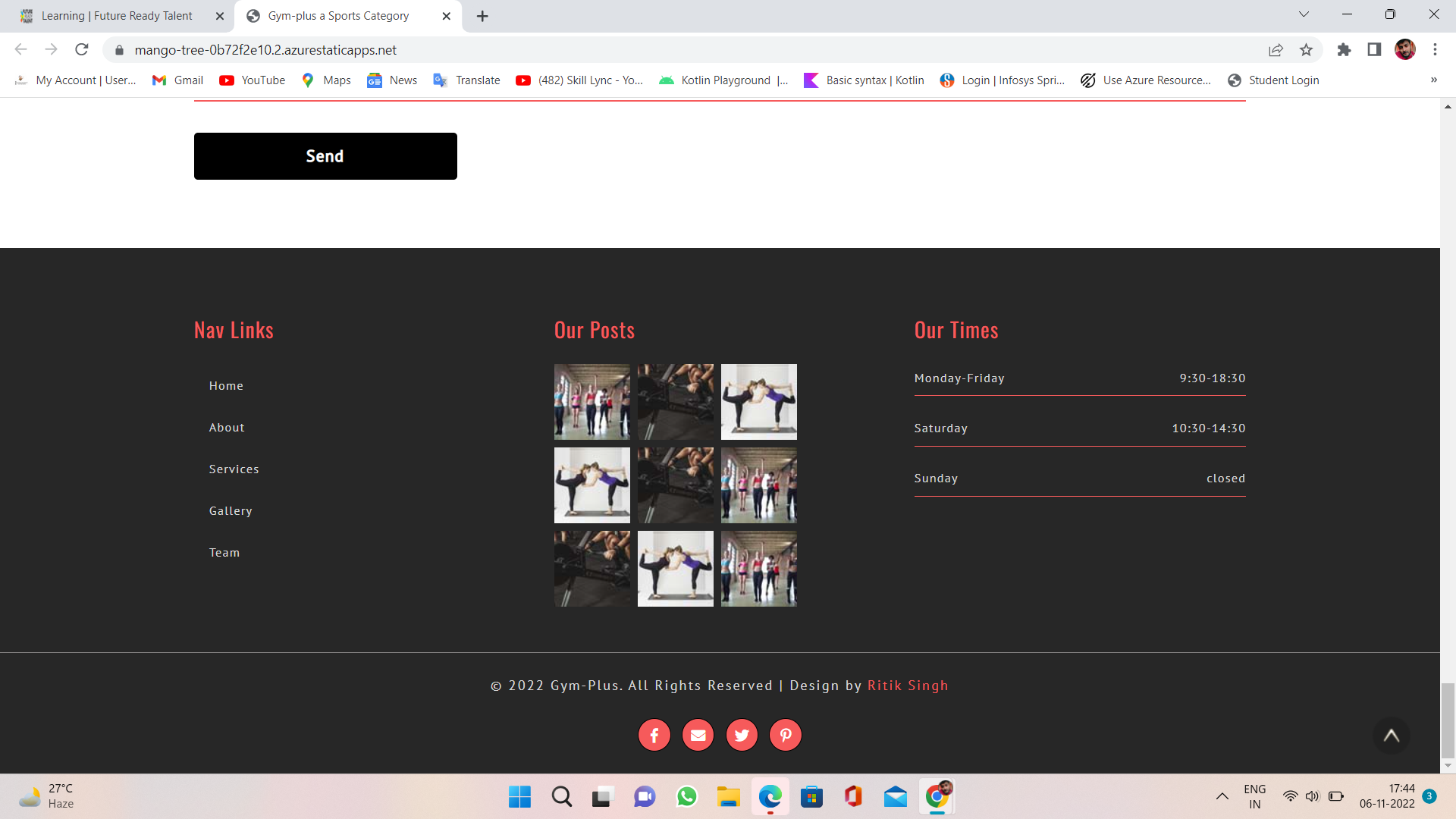Reload the current page

(82, 50)
